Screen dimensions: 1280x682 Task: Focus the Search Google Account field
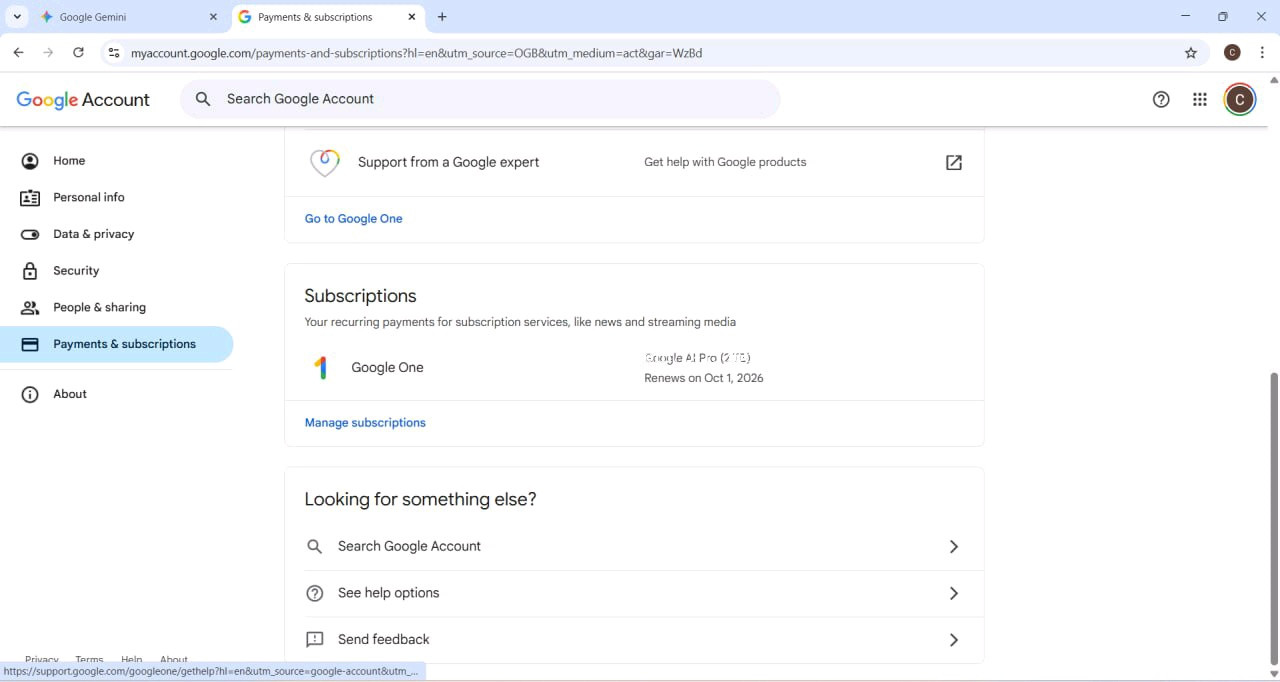tap(480, 99)
